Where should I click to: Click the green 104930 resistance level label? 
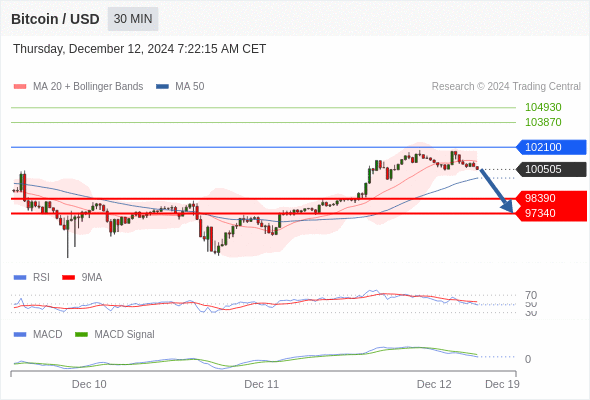pos(543,107)
